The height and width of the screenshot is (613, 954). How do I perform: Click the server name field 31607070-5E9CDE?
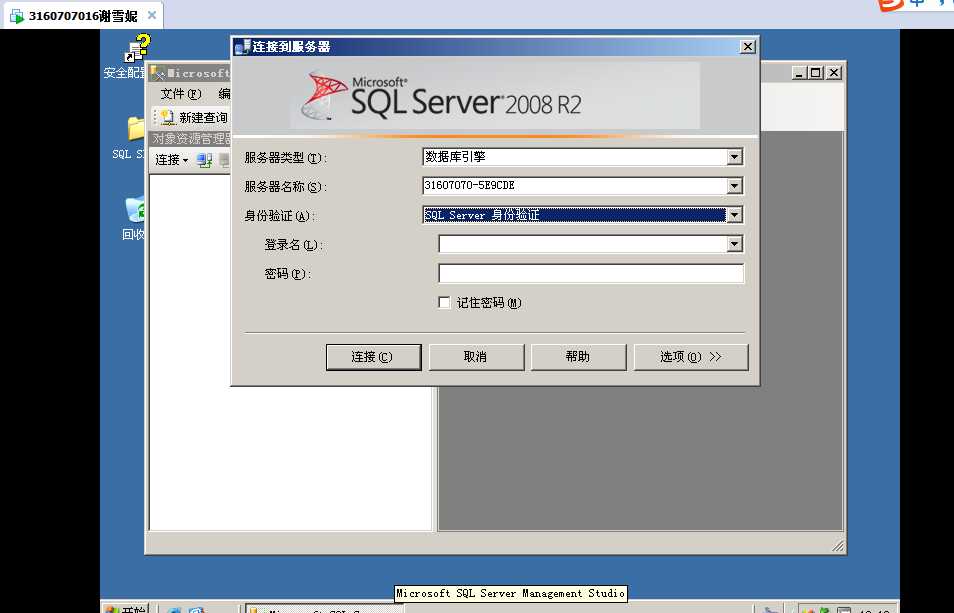575,186
